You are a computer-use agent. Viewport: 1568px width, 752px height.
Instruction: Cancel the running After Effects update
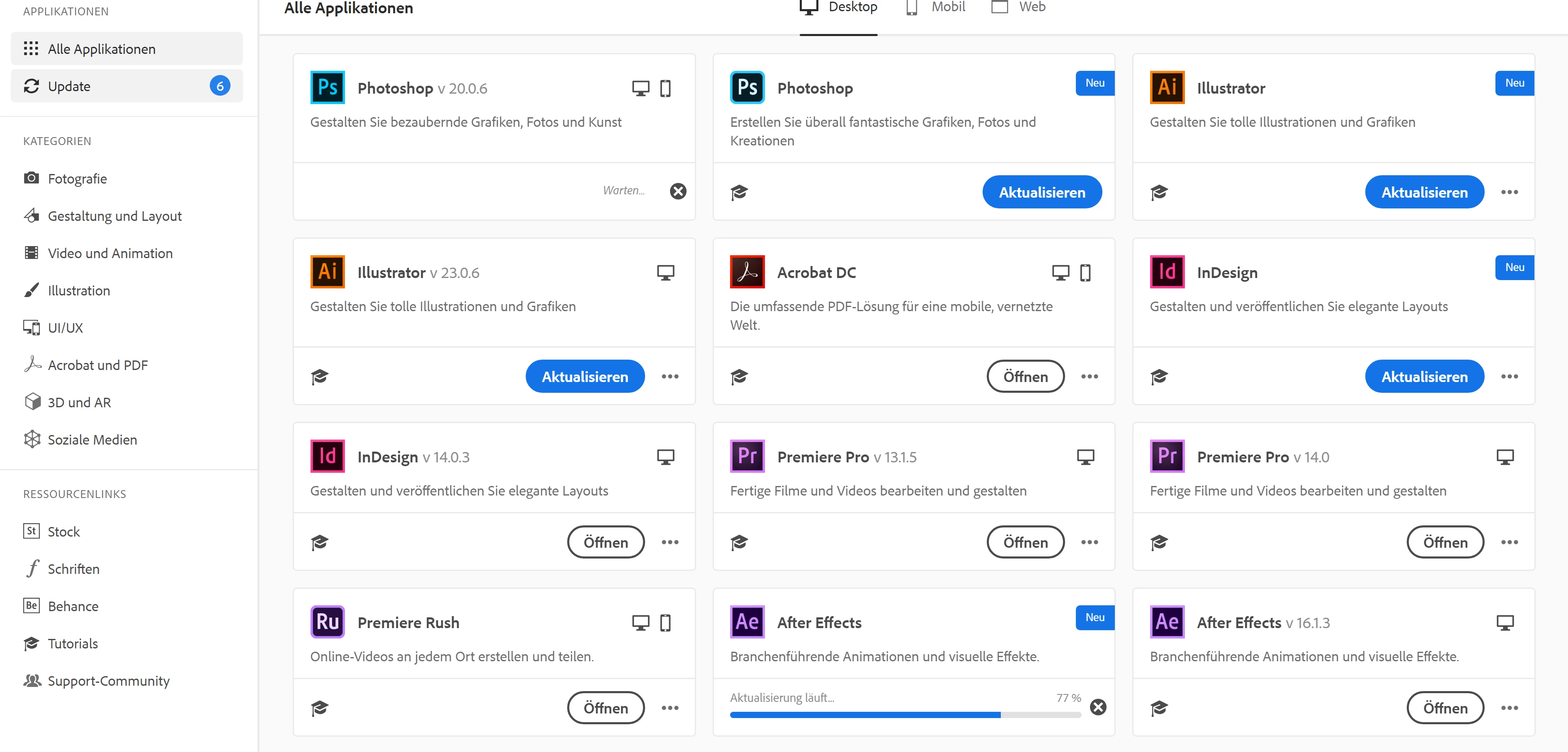click(1098, 707)
